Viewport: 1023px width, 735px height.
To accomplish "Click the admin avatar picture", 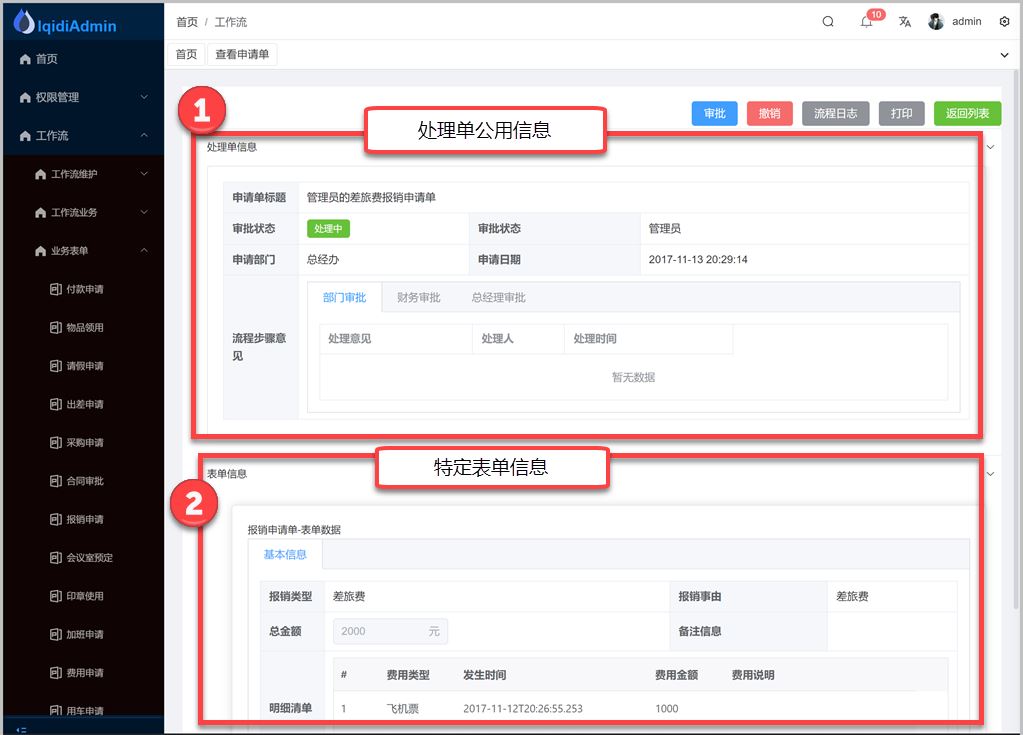I will tap(936, 22).
